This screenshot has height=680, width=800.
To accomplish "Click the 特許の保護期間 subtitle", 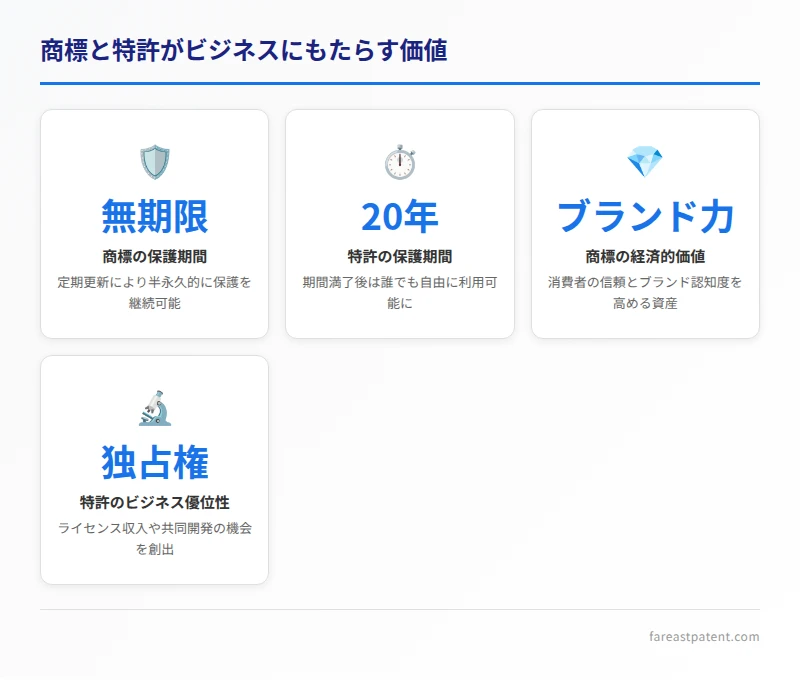I will click(400, 255).
